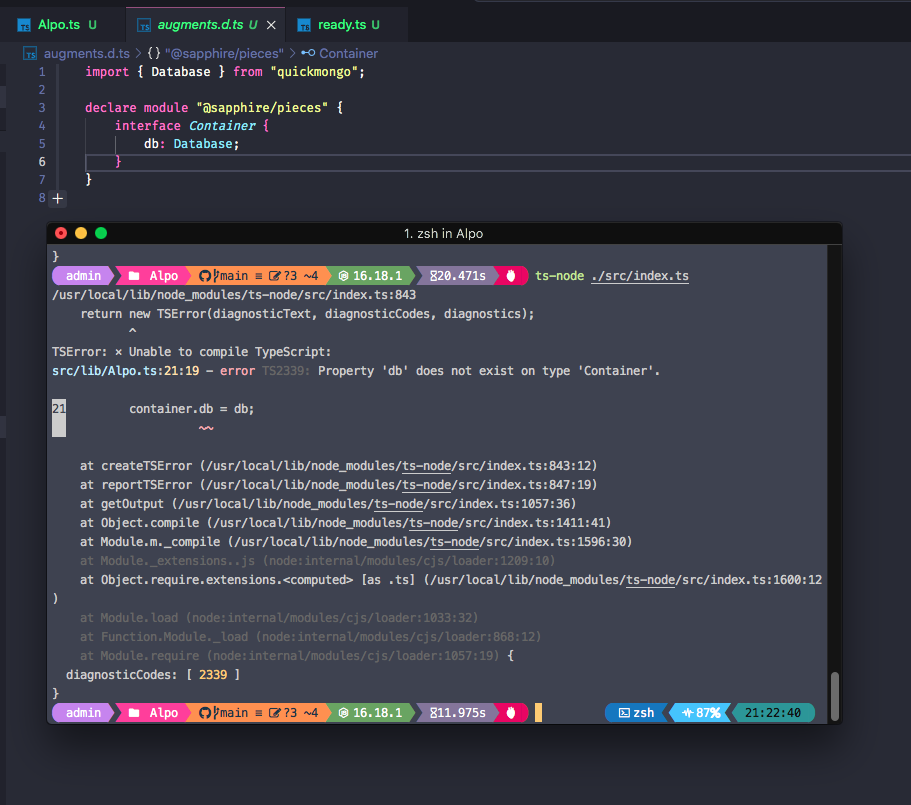Click augments.d.ts in the breadcrumb path
Viewport: 911px width, 805px height.
87,53
